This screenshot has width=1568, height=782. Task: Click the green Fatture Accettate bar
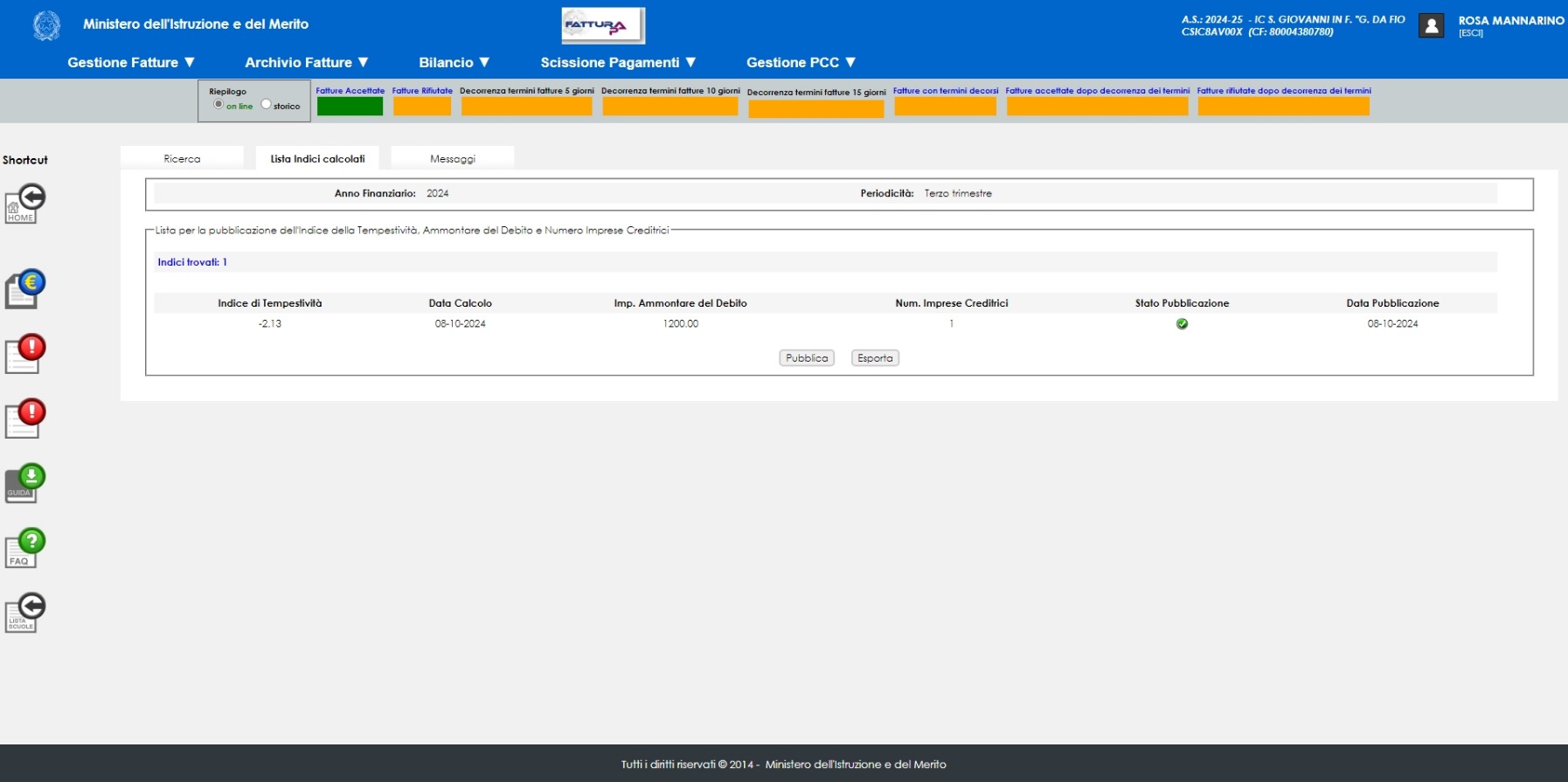click(x=350, y=107)
